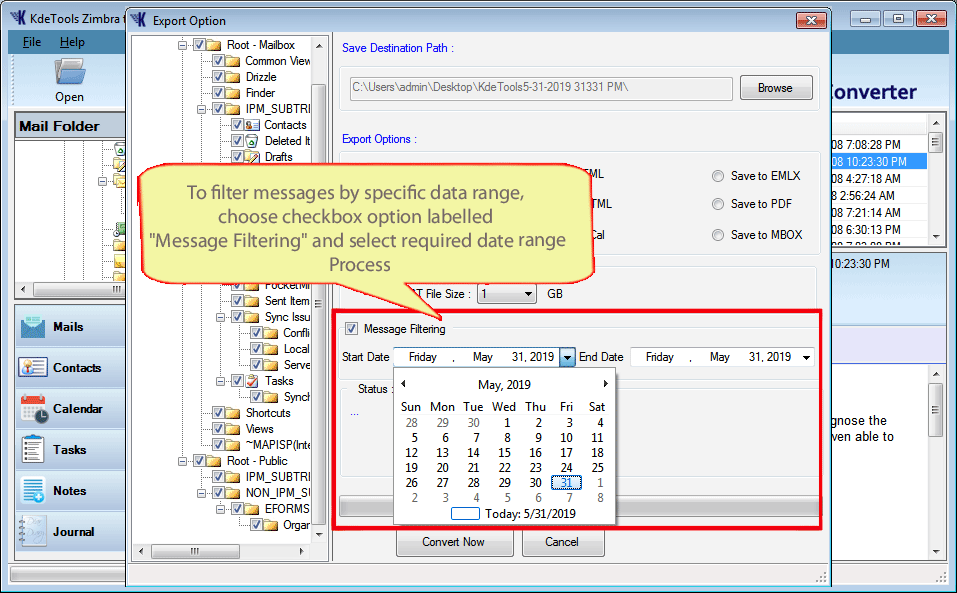Go to previous month in calendar
The height and width of the screenshot is (593, 957).
pos(403,384)
